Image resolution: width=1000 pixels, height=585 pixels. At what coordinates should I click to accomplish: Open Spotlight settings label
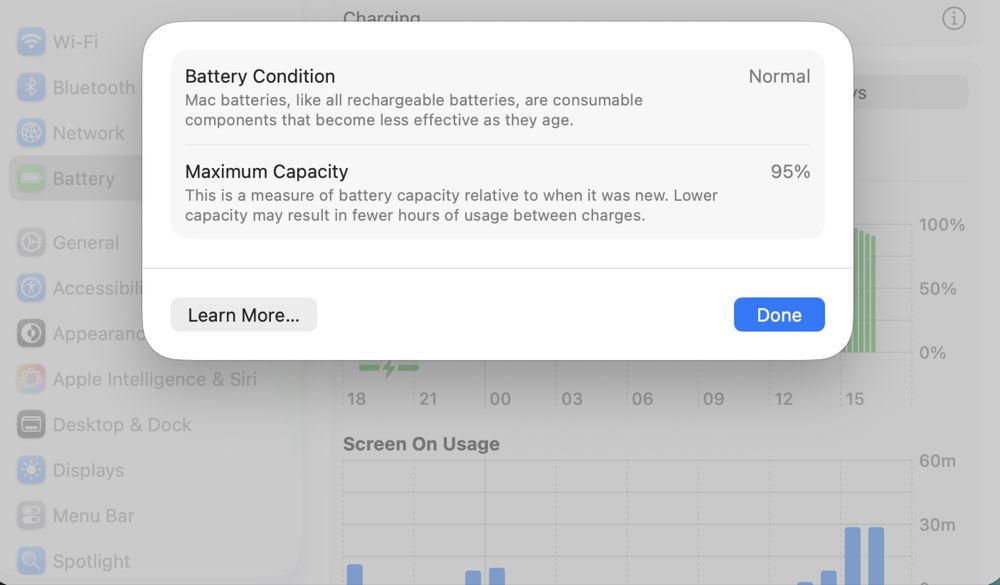91,561
